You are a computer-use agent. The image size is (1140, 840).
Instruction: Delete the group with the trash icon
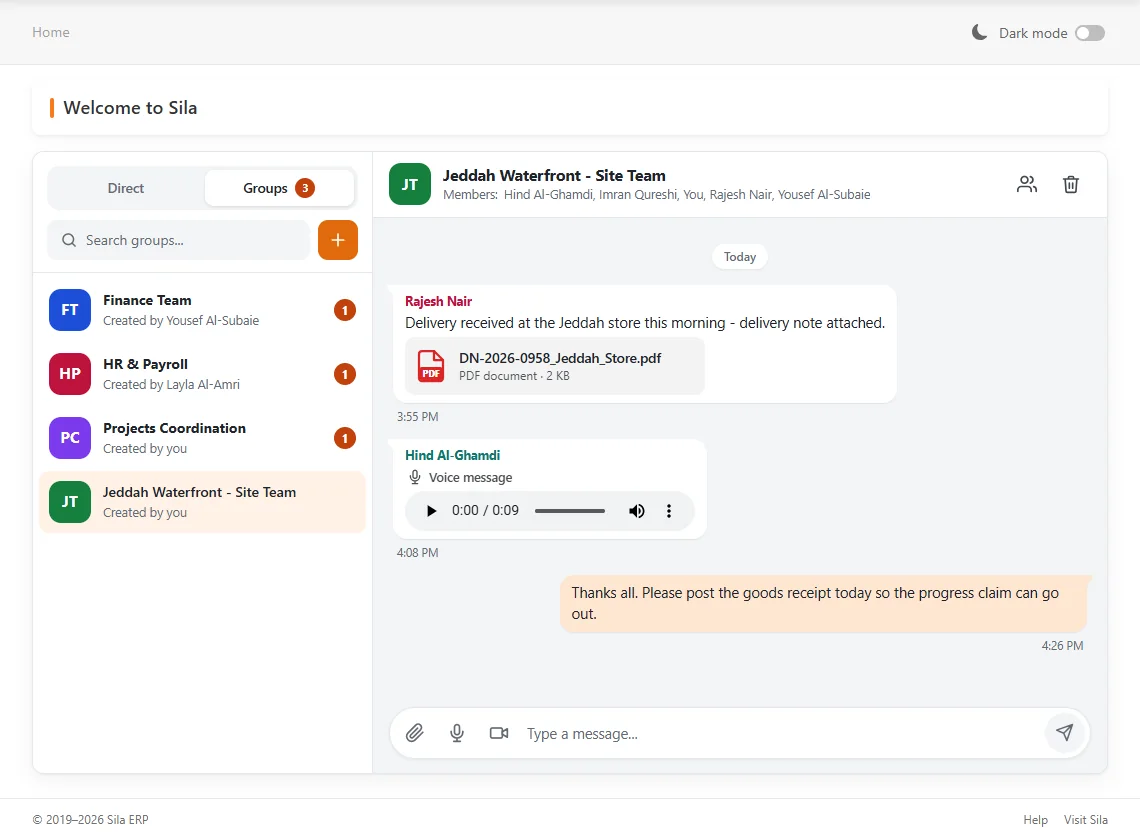[1071, 185]
